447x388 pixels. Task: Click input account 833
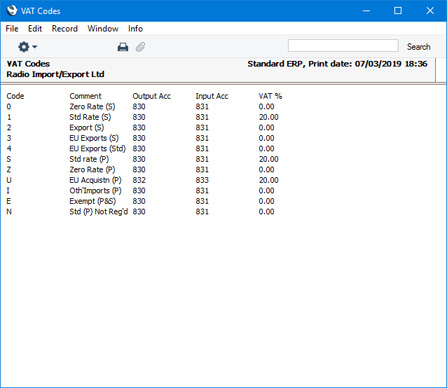pos(202,180)
